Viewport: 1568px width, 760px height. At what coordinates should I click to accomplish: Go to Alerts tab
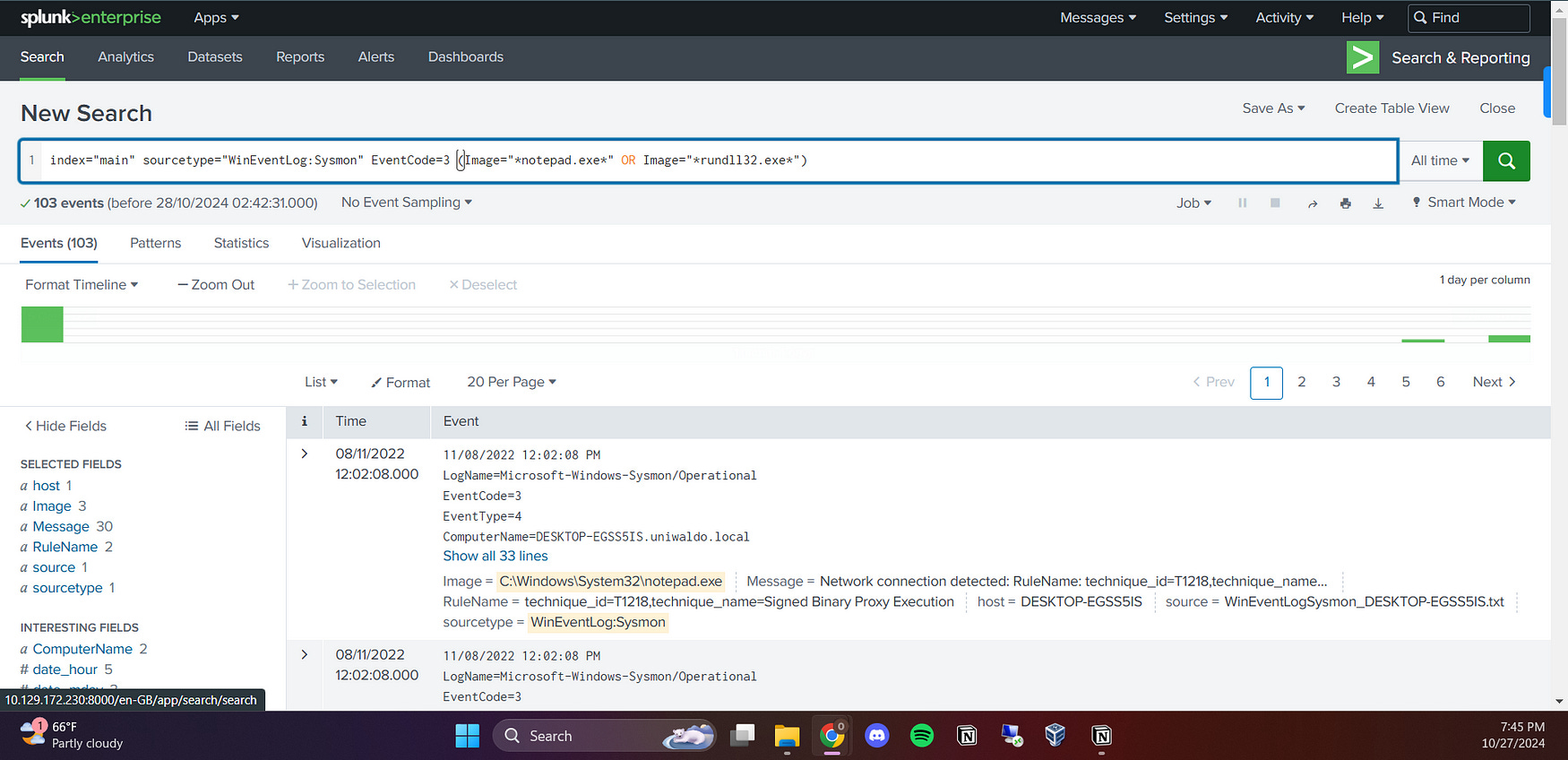coord(376,56)
